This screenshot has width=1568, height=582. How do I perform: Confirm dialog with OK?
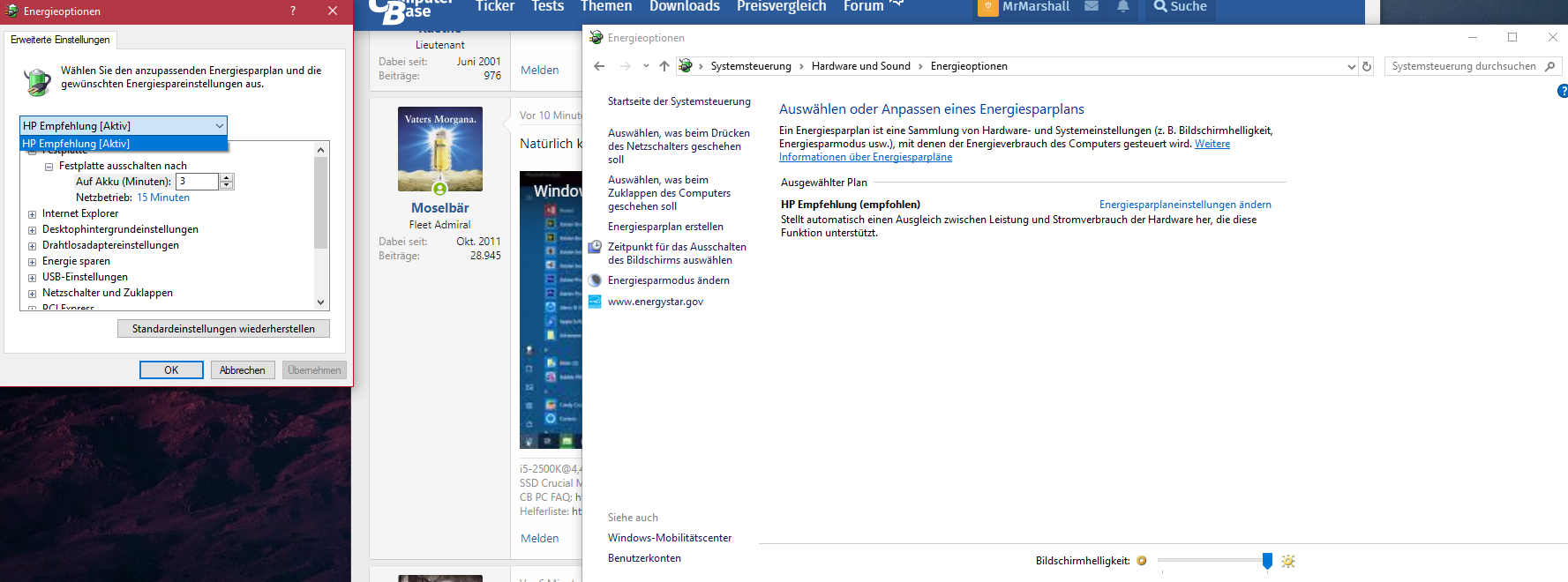point(171,370)
